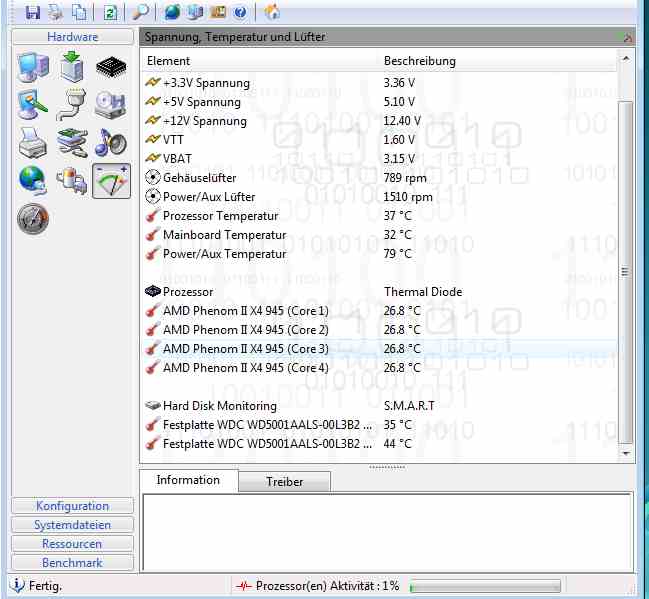This screenshot has width=649, height=599.
Task: Open the Ressourcen category
Action: pyautogui.click(x=72, y=544)
